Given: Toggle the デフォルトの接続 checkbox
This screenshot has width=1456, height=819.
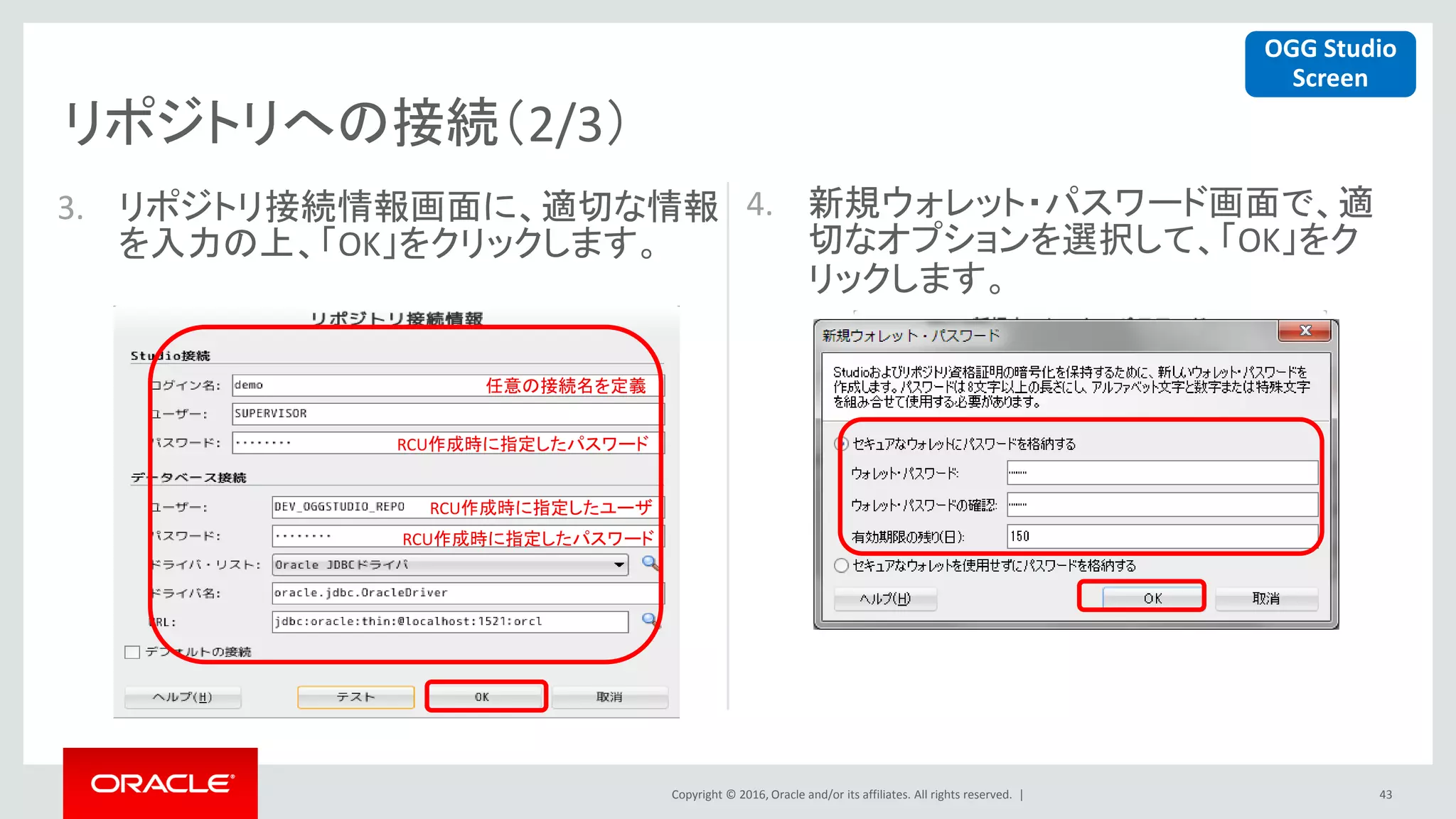Looking at the screenshot, I should [x=132, y=652].
